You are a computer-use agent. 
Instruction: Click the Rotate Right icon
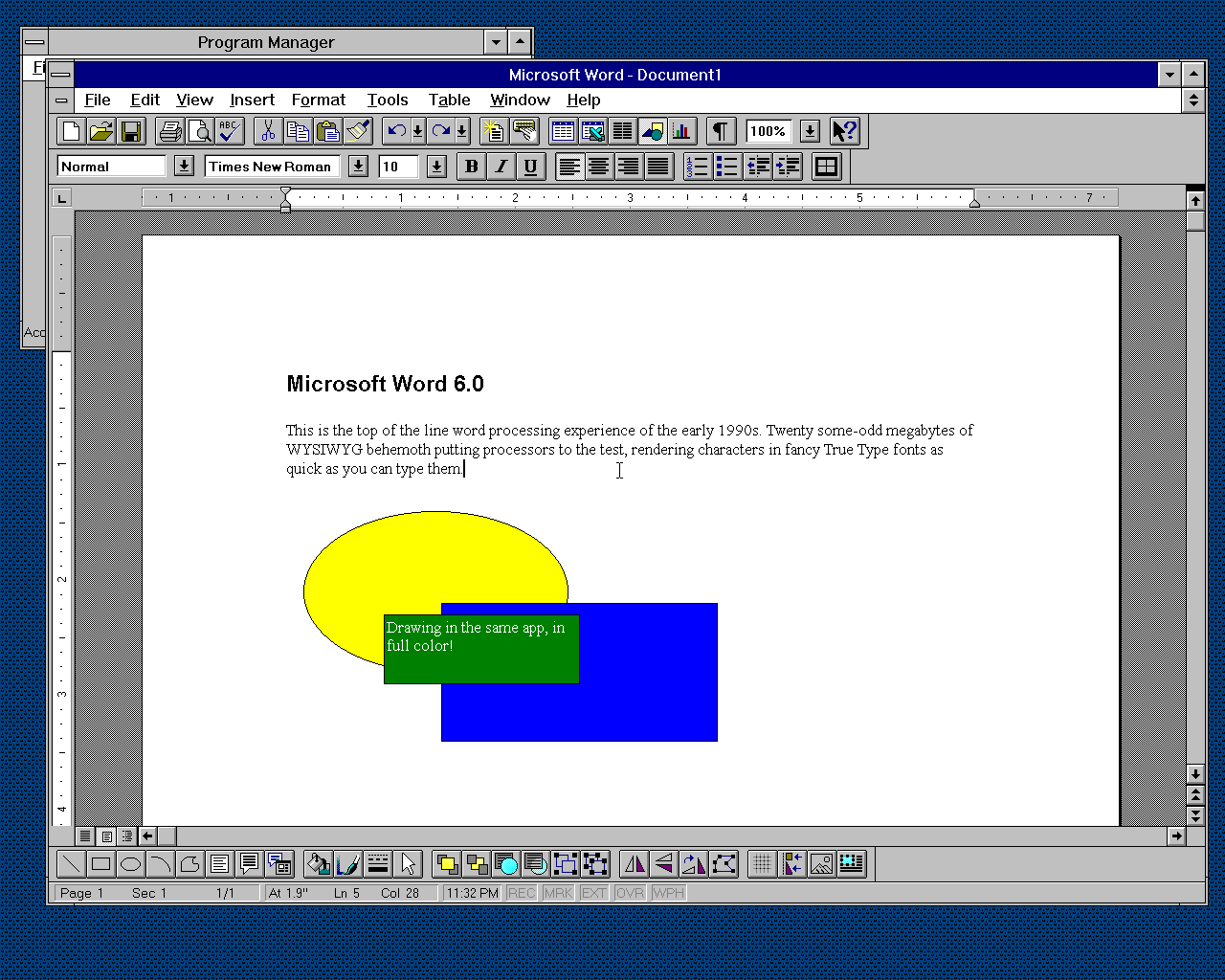click(x=693, y=864)
